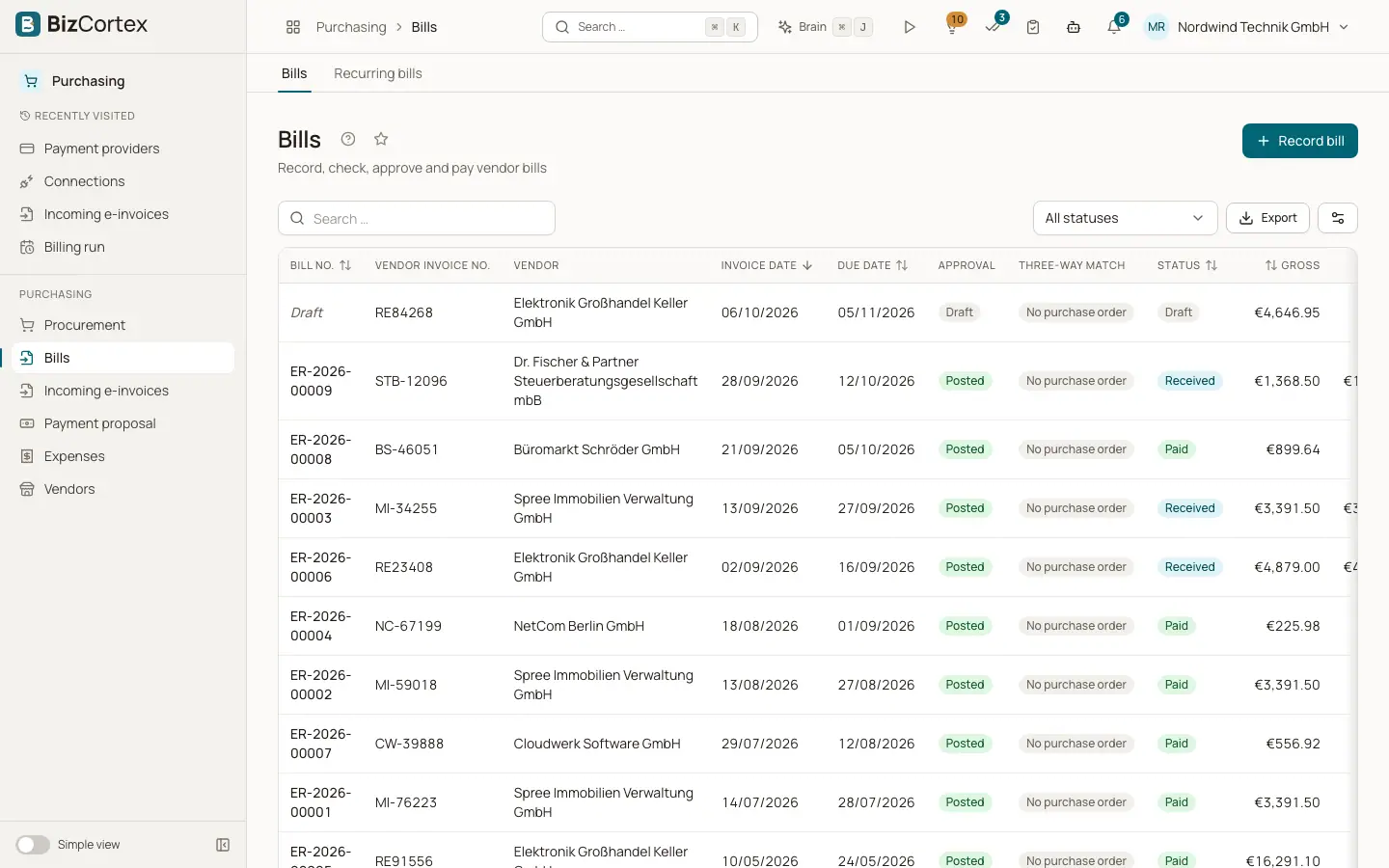Sort table by Bill No. column

(x=320, y=265)
